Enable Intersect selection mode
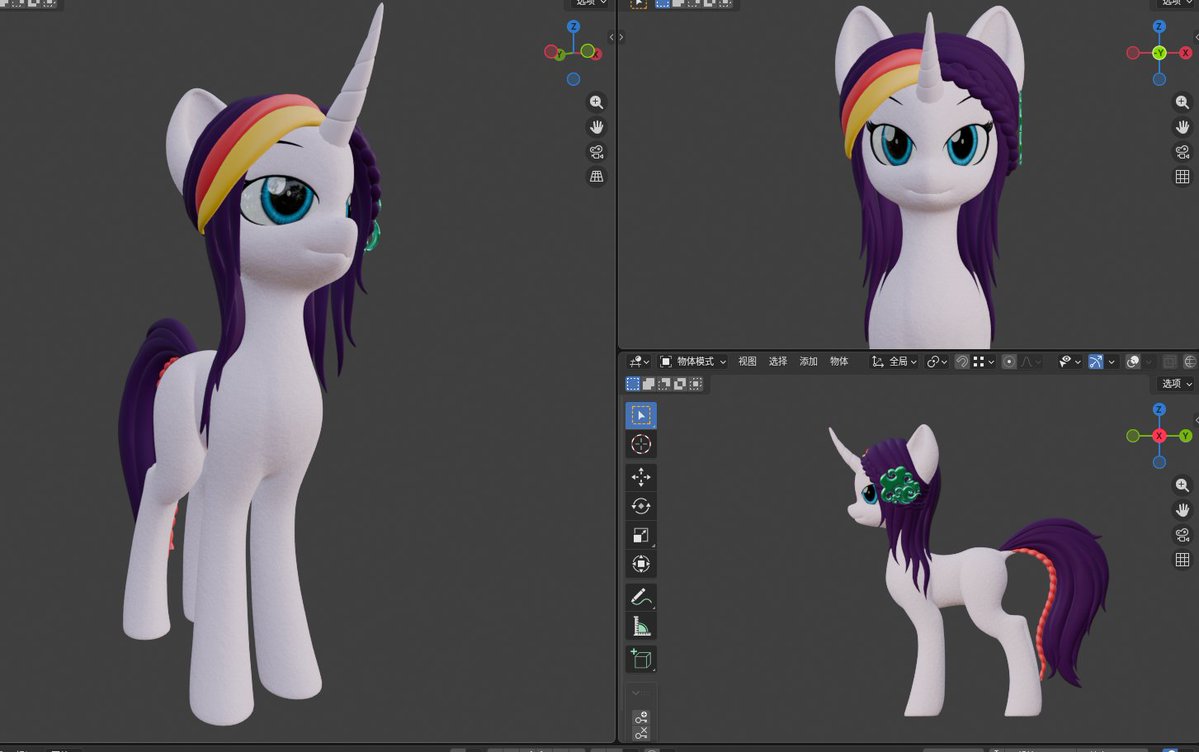The height and width of the screenshot is (752, 1199). [695, 384]
